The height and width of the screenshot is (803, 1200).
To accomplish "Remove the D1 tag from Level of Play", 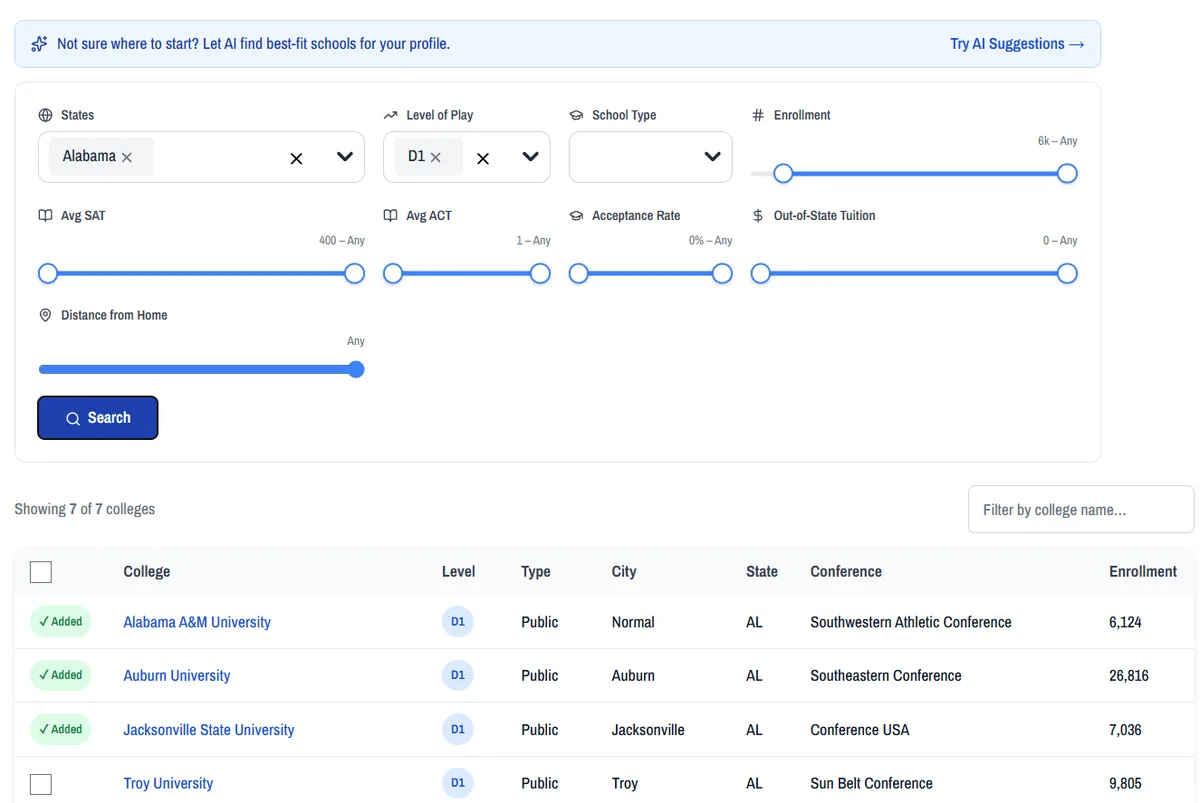I will click(x=435, y=157).
